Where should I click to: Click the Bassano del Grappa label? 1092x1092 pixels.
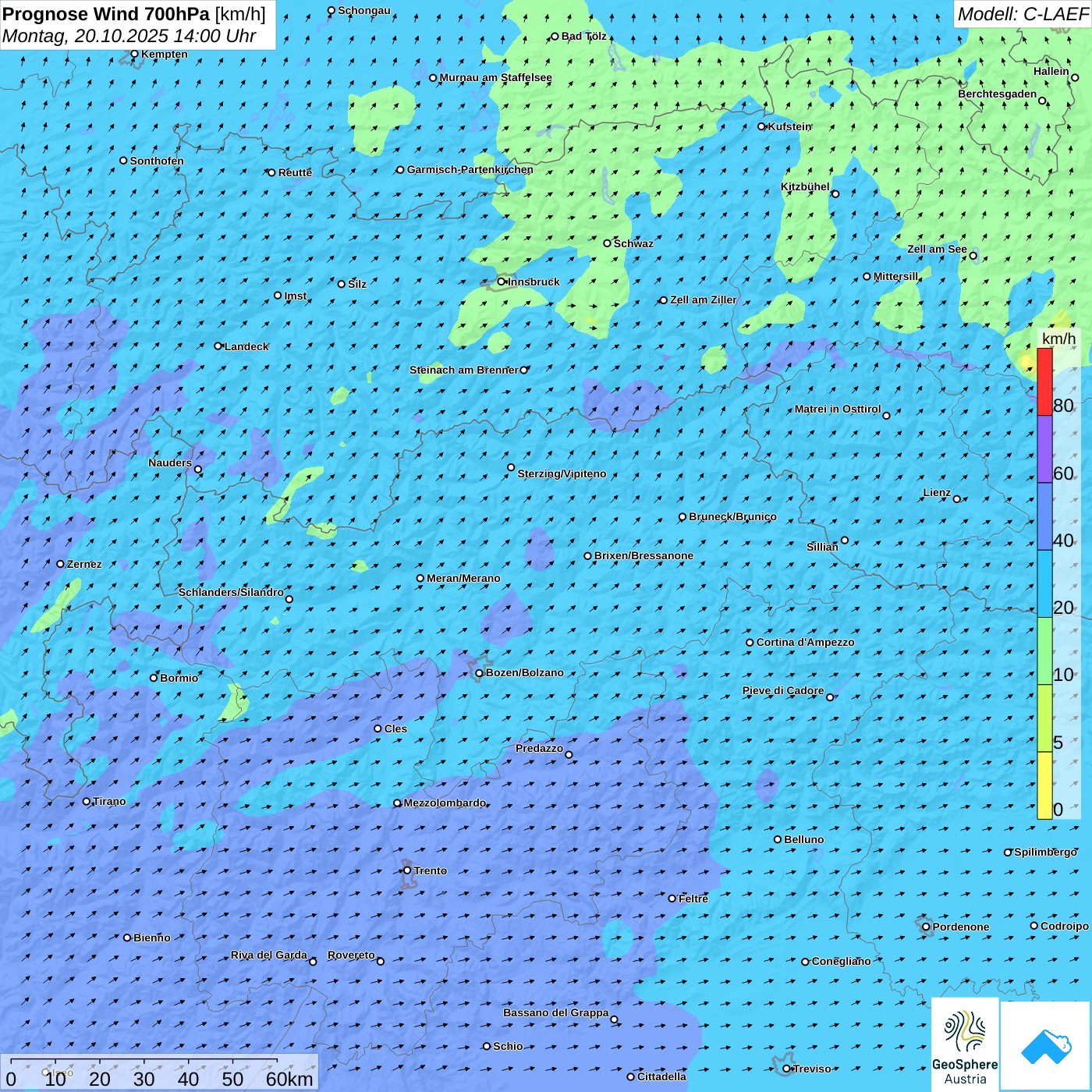point(556,1012)
